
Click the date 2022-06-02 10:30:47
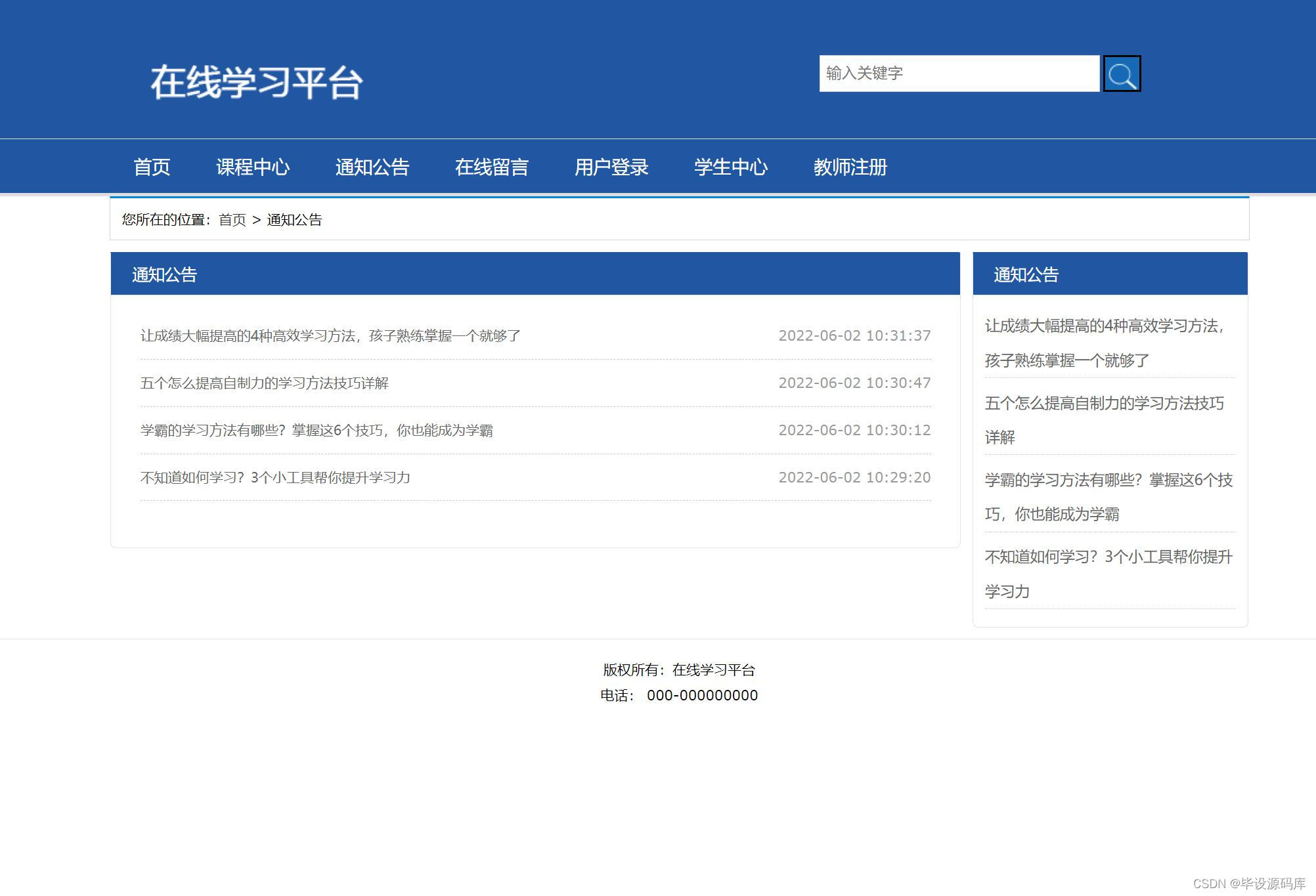(854, 383)
